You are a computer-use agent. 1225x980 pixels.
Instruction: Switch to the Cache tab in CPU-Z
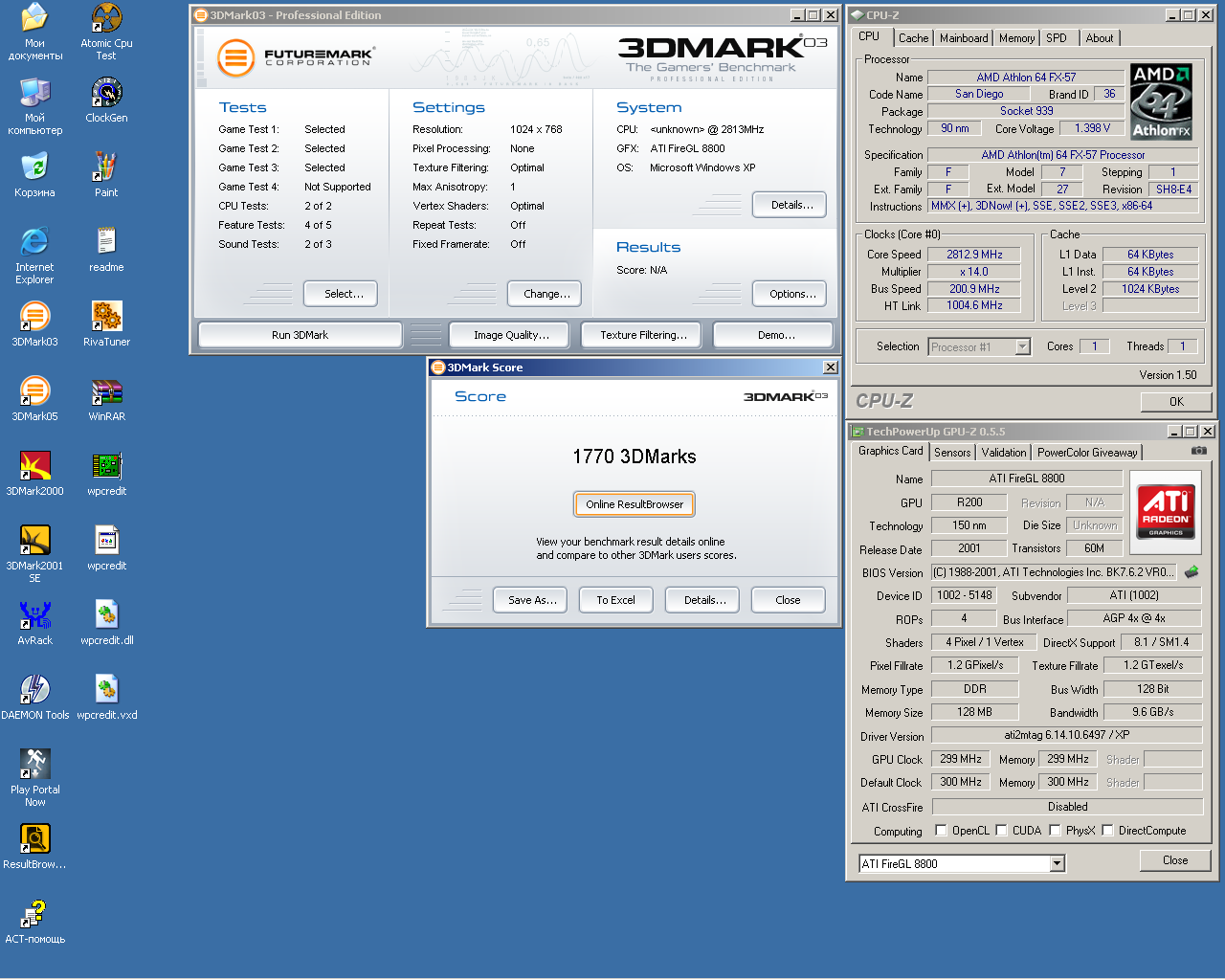913,38
